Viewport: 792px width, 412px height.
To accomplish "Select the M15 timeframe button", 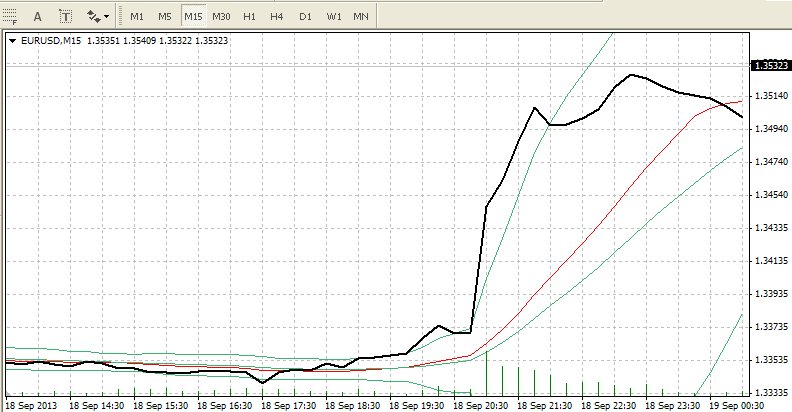I will [193, 17].
